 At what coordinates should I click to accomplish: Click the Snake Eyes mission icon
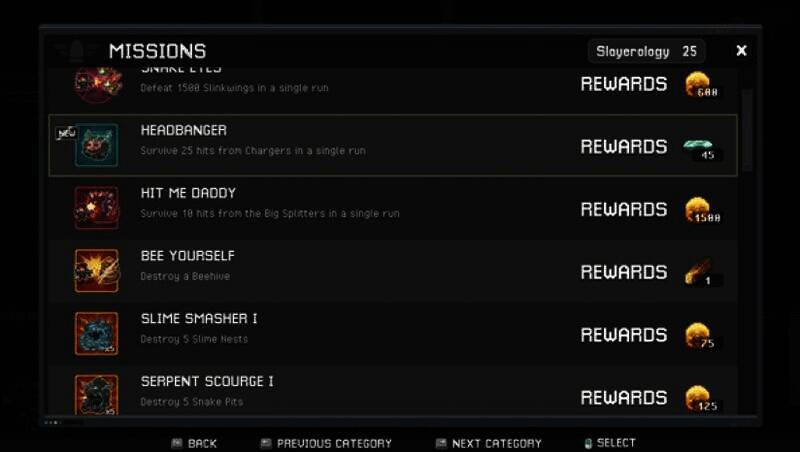96,82
